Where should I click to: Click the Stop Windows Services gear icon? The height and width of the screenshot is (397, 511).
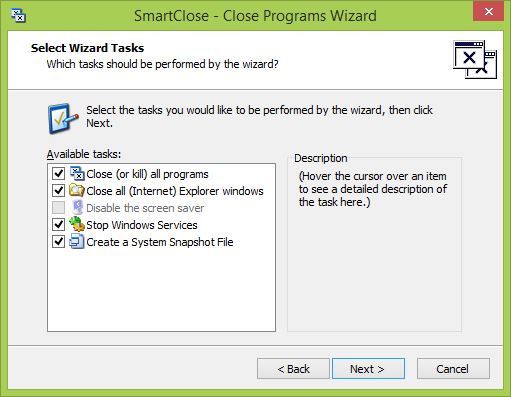[x=77, y=224]
